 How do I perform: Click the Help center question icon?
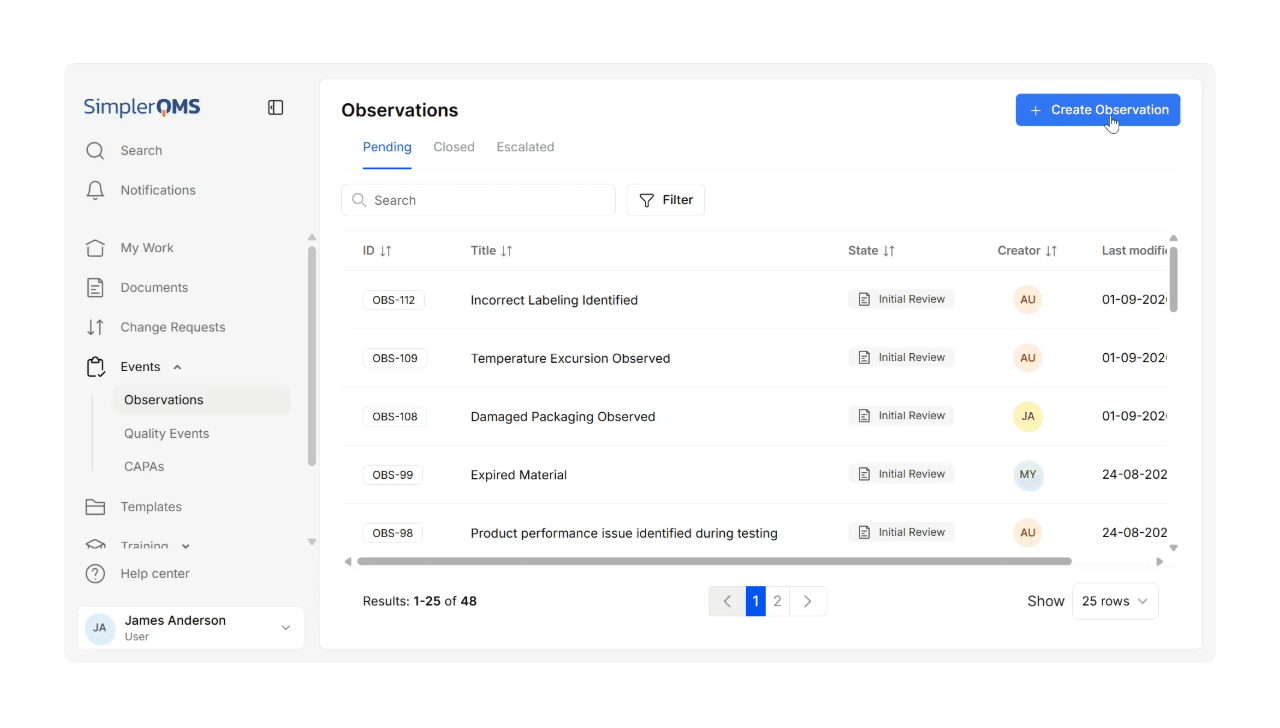click(95, 574)
